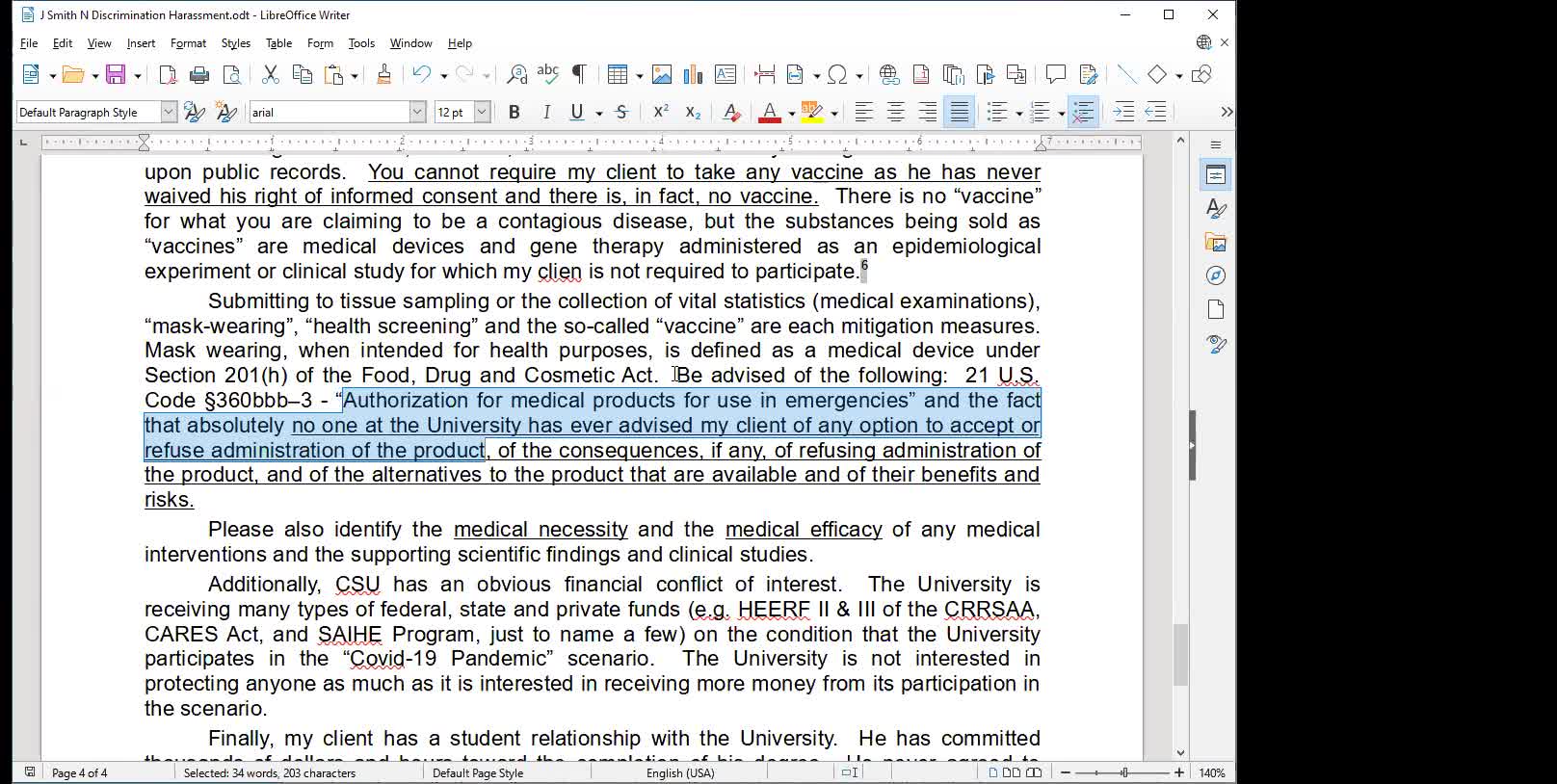
Task: Click the font name input field
Action: tap(330, 113)
